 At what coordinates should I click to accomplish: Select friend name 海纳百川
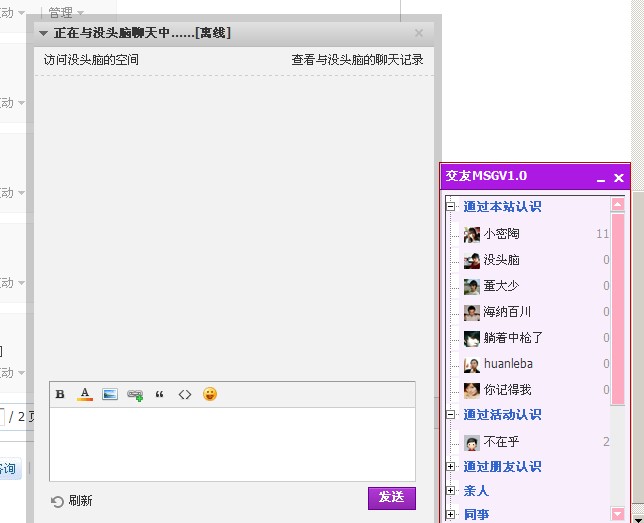pos(507,311)
